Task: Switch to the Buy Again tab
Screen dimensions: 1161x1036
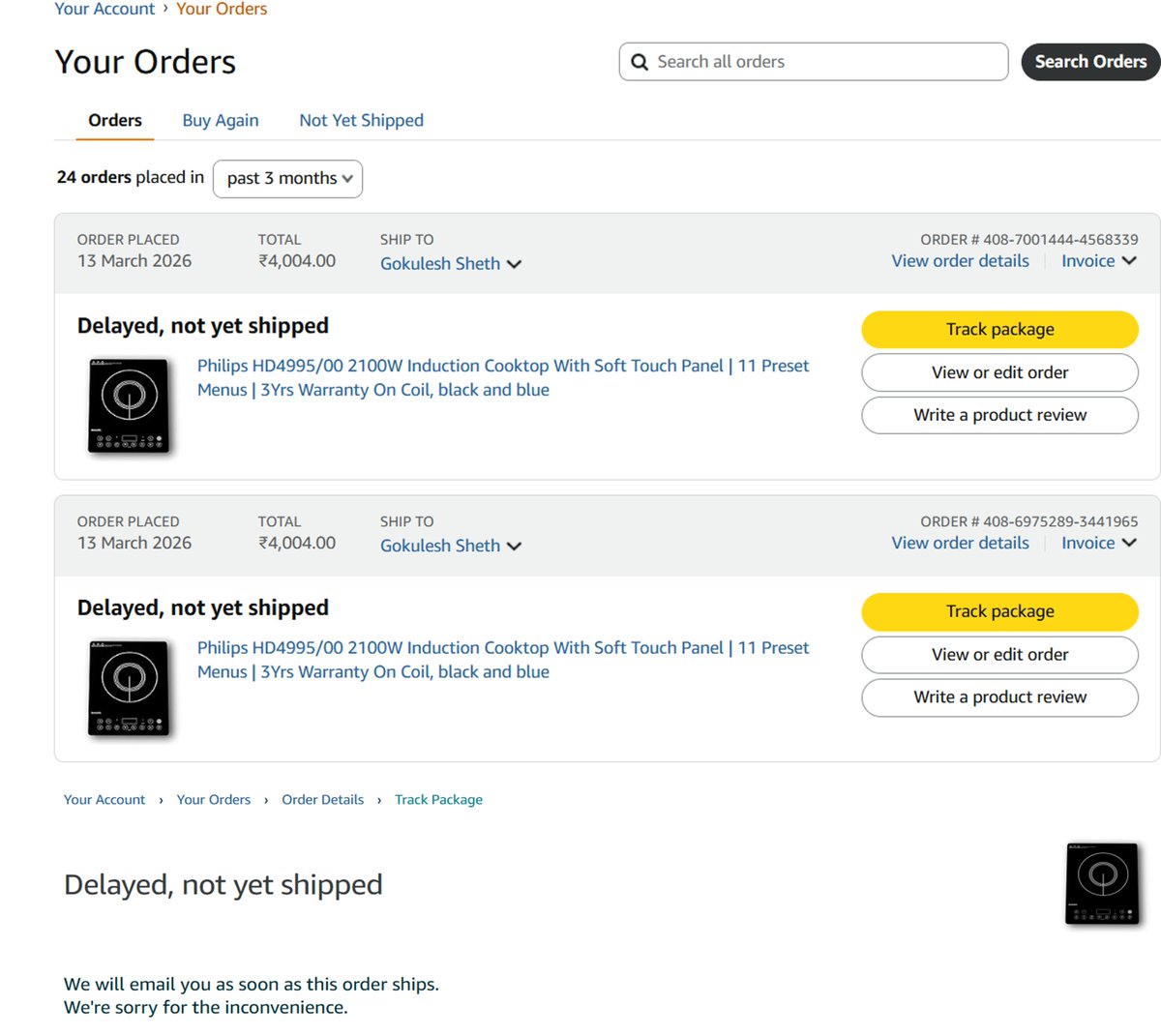Action: point(221,120)
